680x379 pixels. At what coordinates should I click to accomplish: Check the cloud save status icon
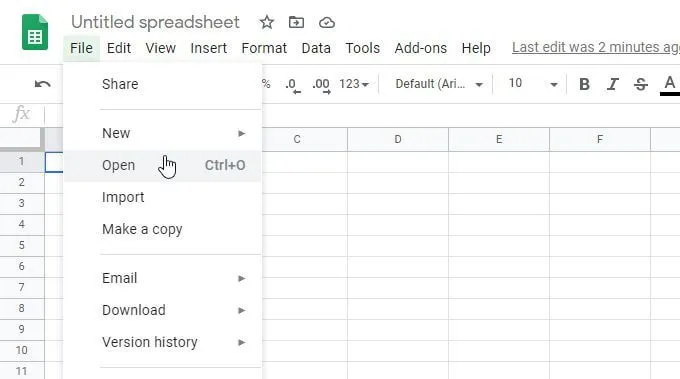click(327, 23)
